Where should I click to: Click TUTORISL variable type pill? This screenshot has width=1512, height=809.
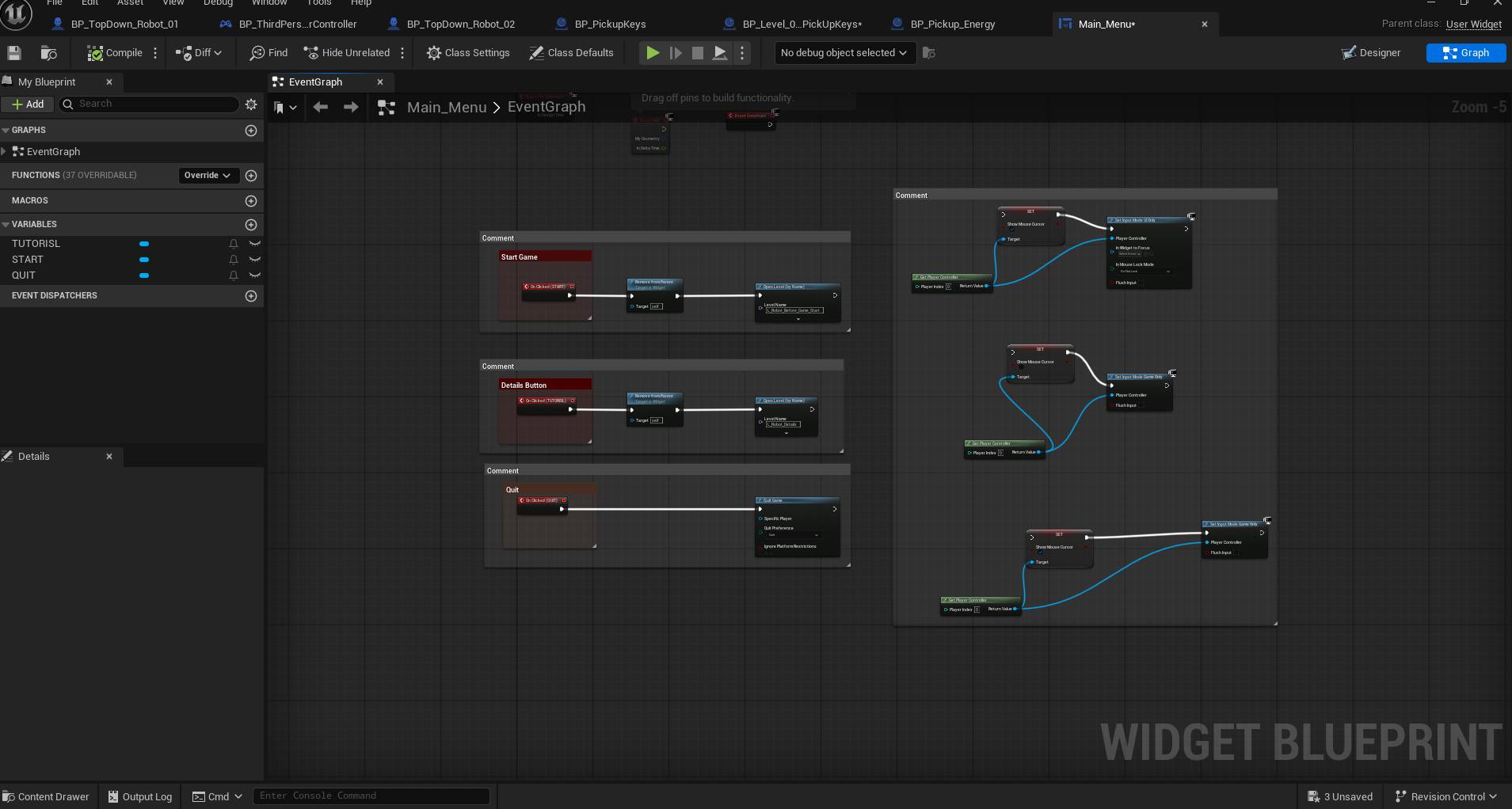[x=144, y=244]
